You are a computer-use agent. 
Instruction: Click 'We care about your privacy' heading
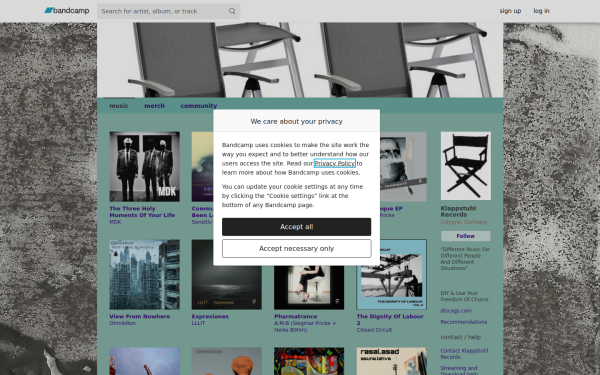pos(297,121)
